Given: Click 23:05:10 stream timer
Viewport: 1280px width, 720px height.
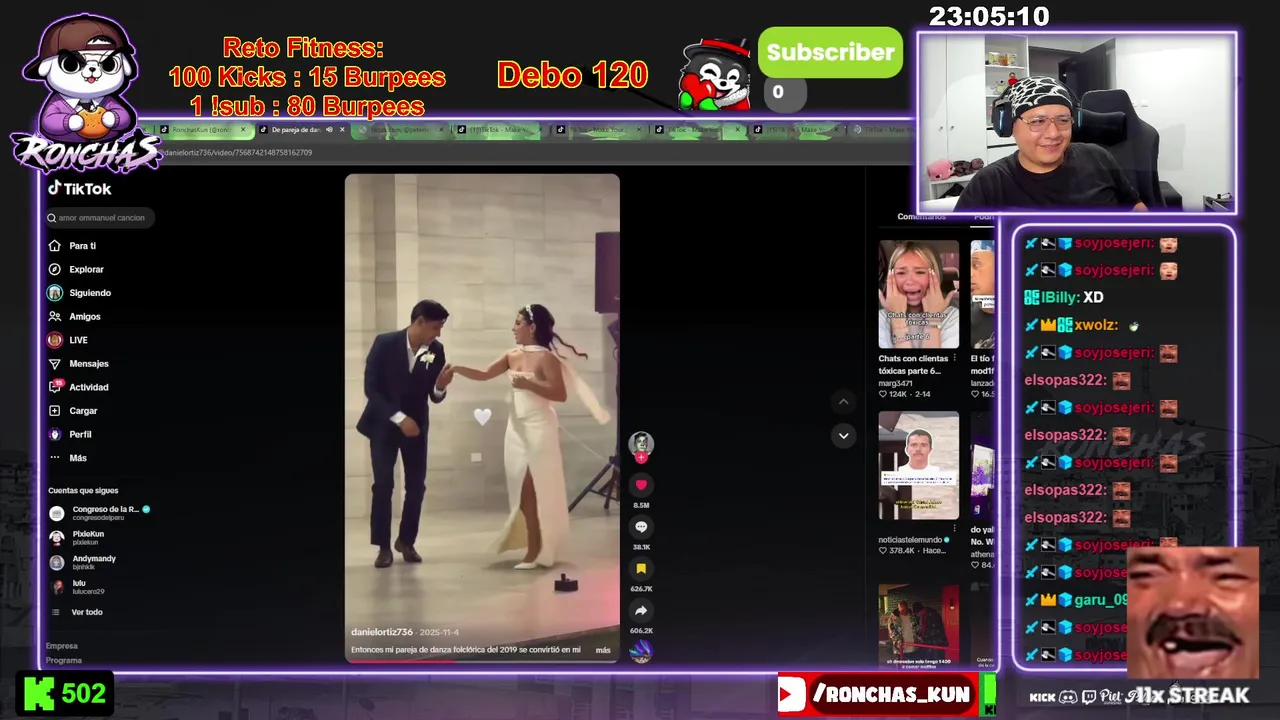Looking at the screenshot, I should pyautogui.click(x=989, y=16).
